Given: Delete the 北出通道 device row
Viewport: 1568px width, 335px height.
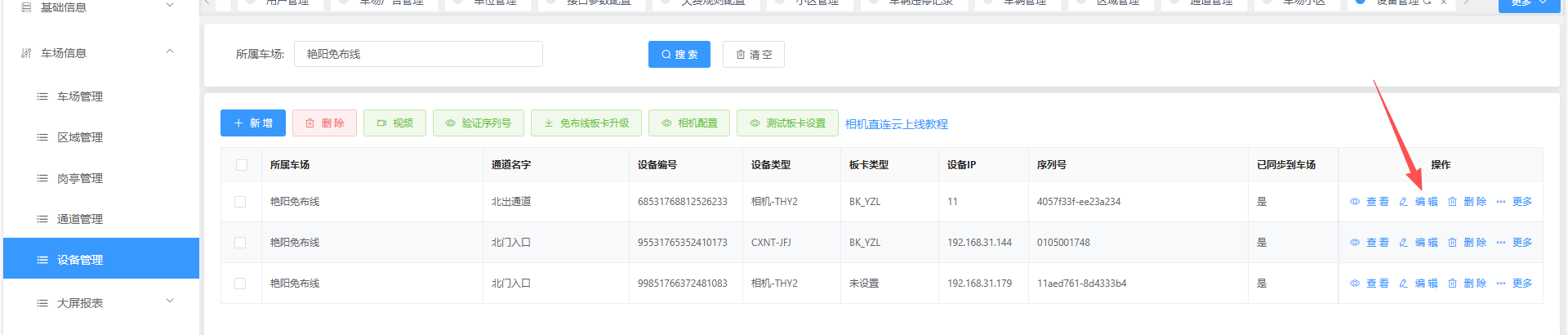Looking at the screenshot, I should tap(1467, 202).
